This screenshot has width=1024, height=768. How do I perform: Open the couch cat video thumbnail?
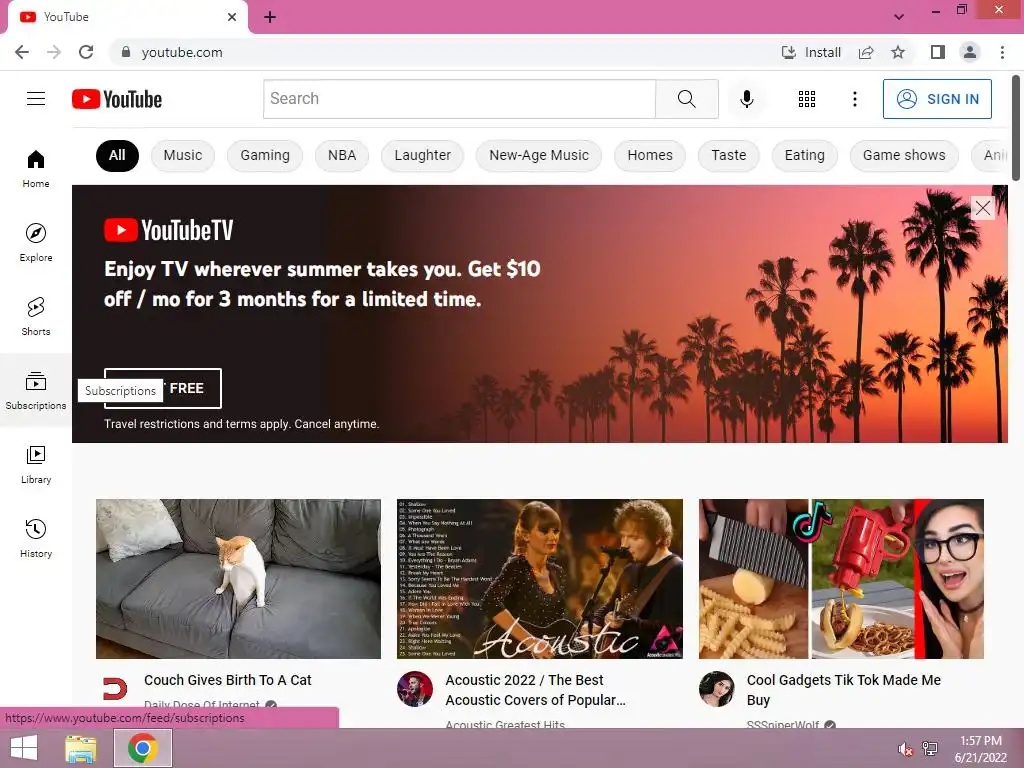click(238, 579)
